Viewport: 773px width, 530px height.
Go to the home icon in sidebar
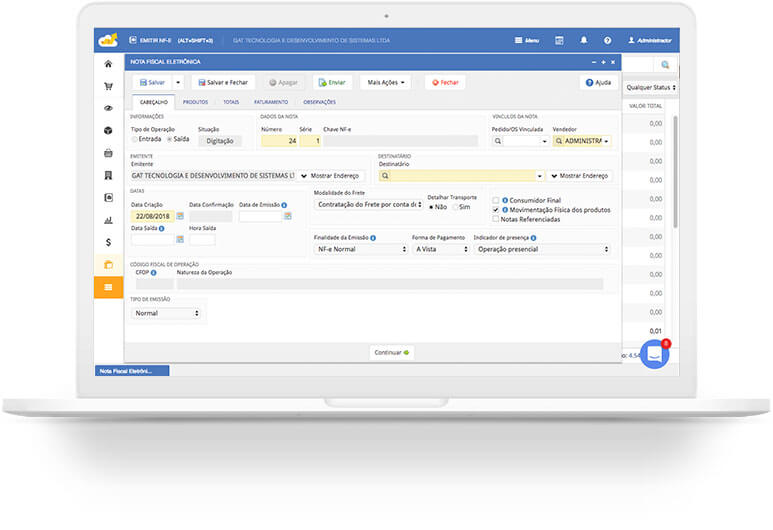(108, 64)
